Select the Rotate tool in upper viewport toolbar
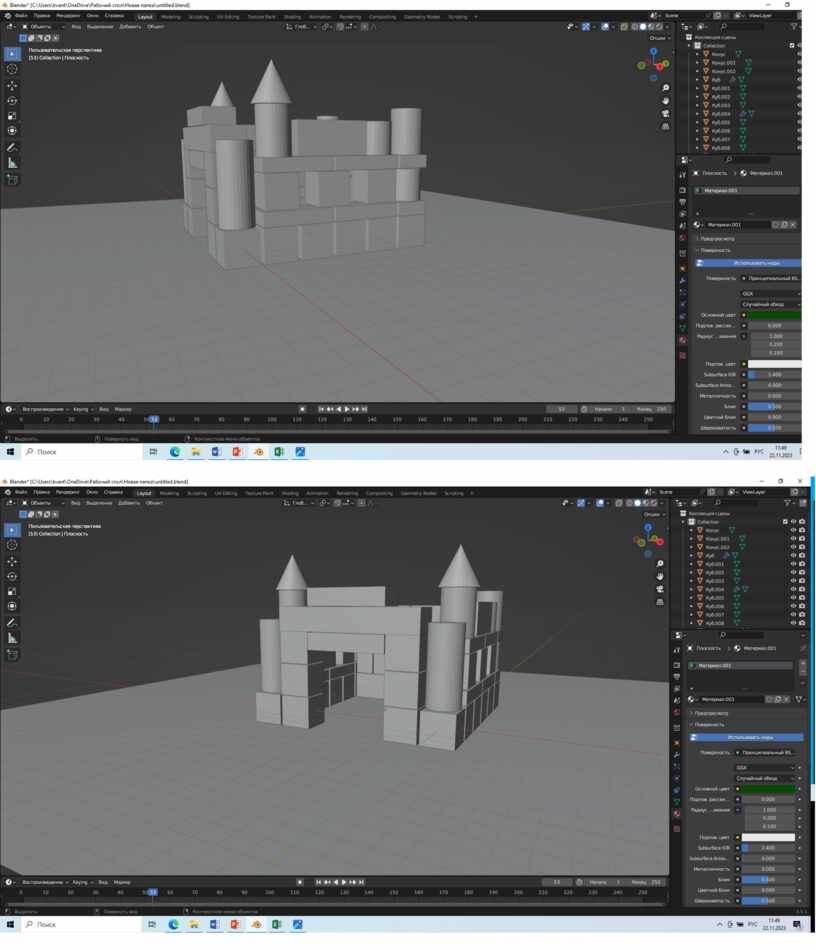 tap(12, 101)
